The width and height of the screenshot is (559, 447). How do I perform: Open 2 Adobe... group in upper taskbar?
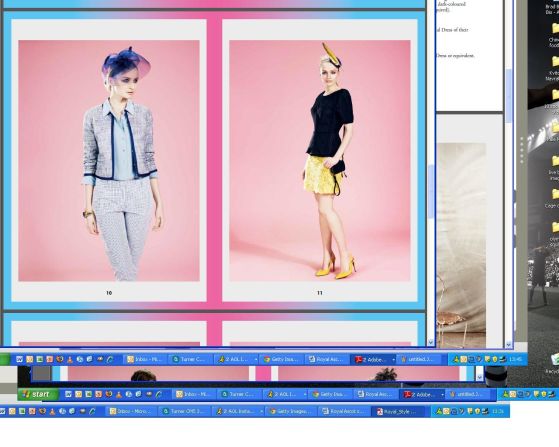tap(374, 359)
